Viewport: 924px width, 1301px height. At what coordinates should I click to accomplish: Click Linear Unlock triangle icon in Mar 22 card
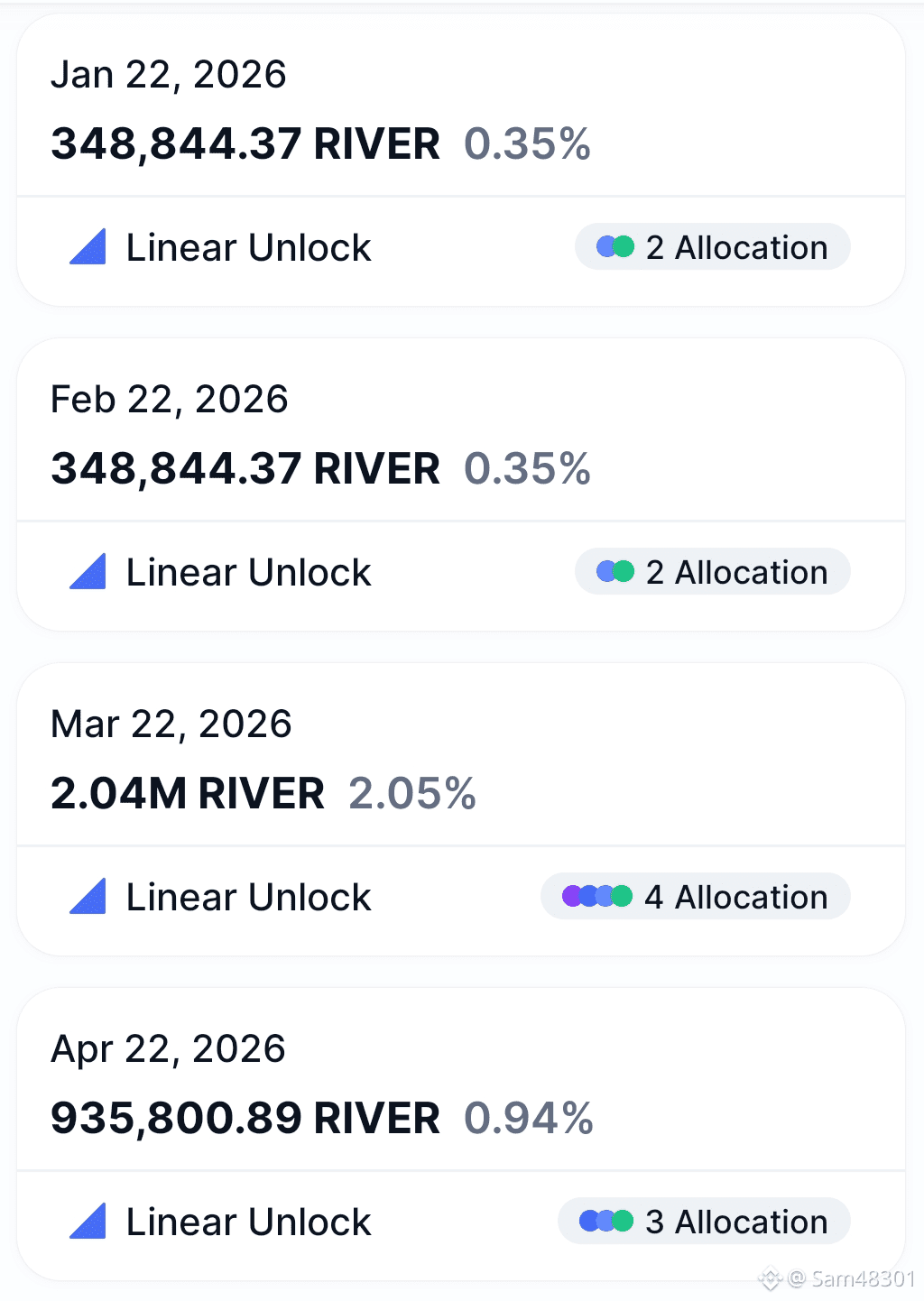point(88,897)
